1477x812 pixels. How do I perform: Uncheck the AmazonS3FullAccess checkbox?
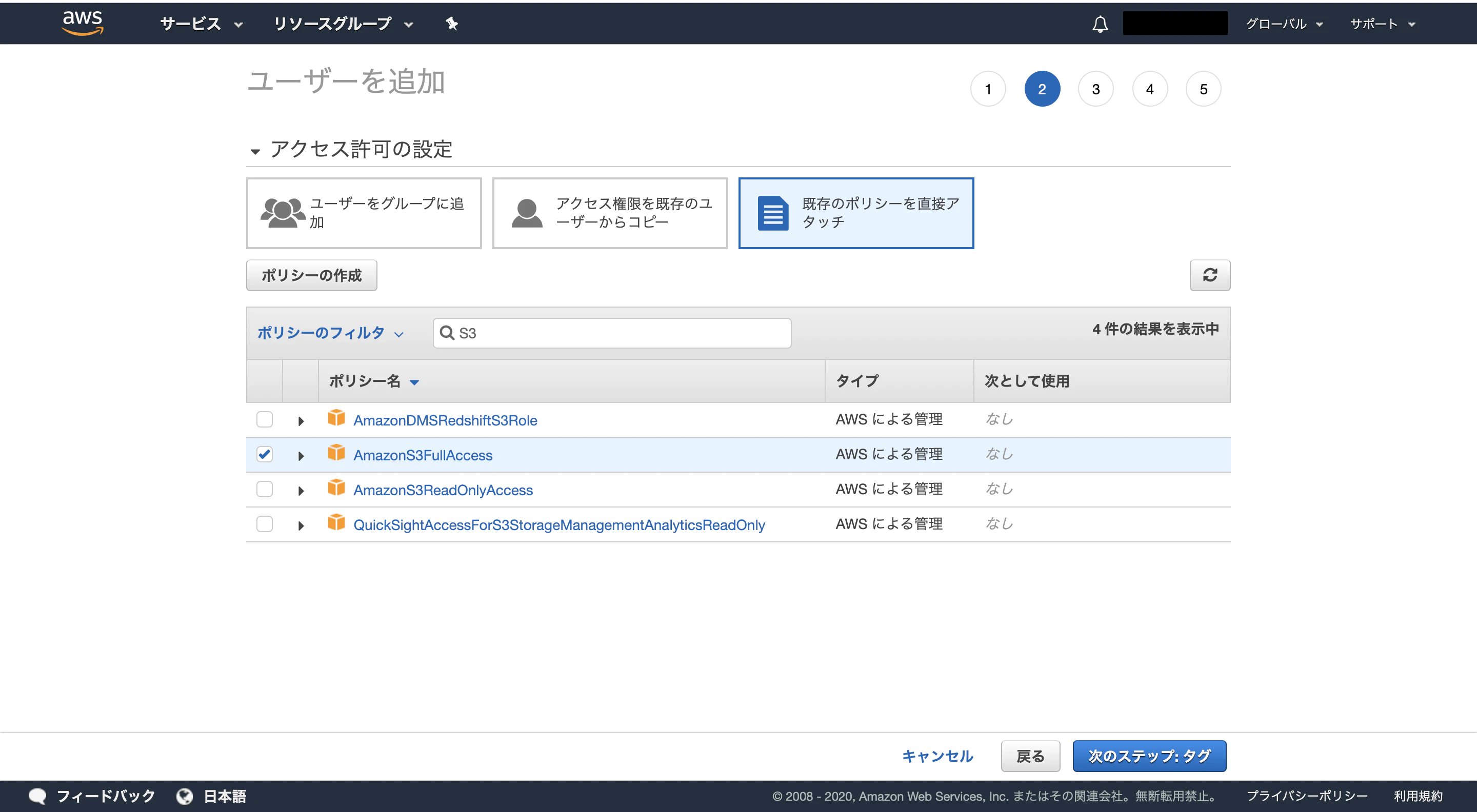pyautogui.click(x=264, y=454)
